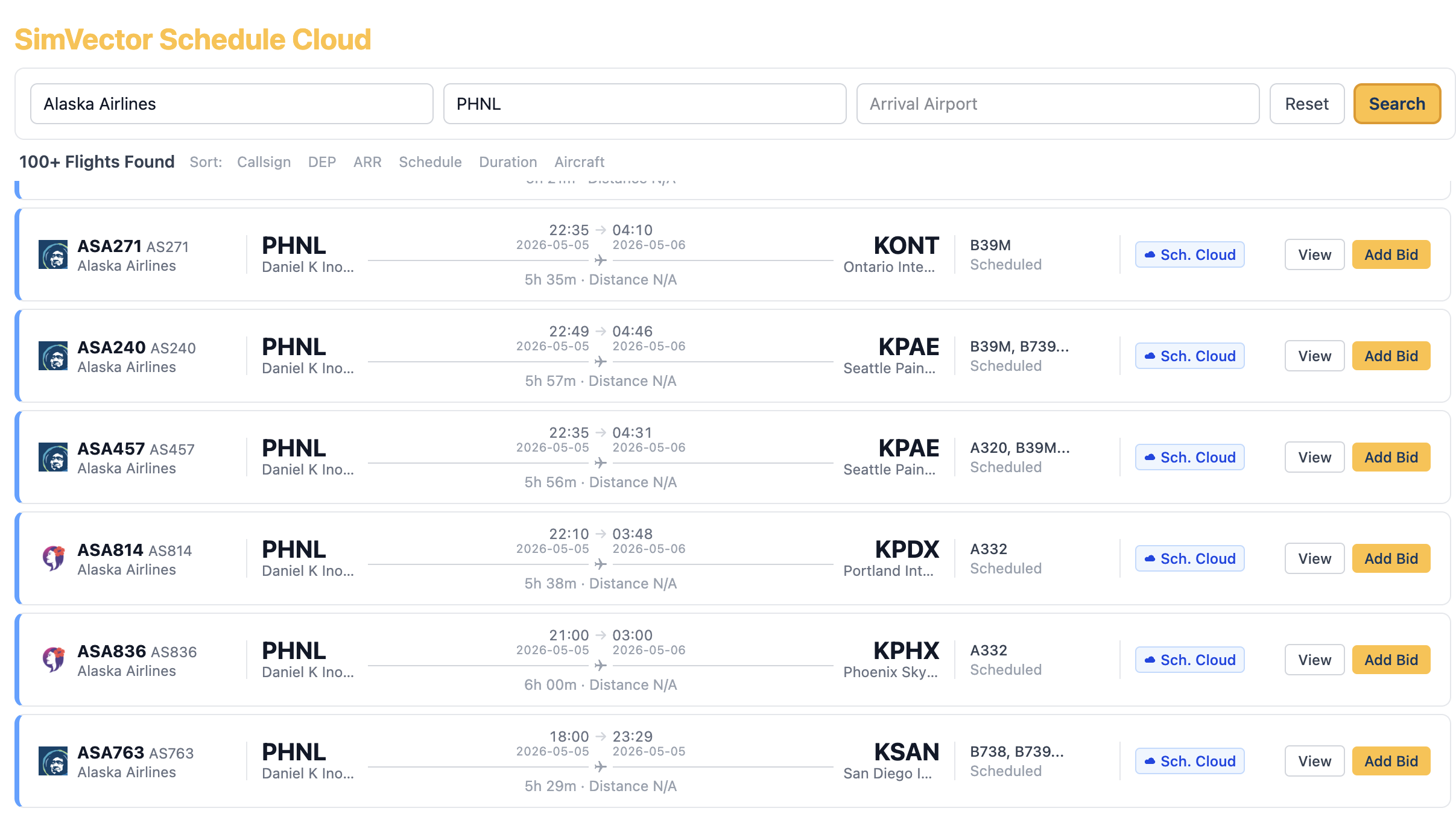This screenshot has height=814, width=1456.
Task: Add a bid for ASA457
Action: pos(1391,458)
